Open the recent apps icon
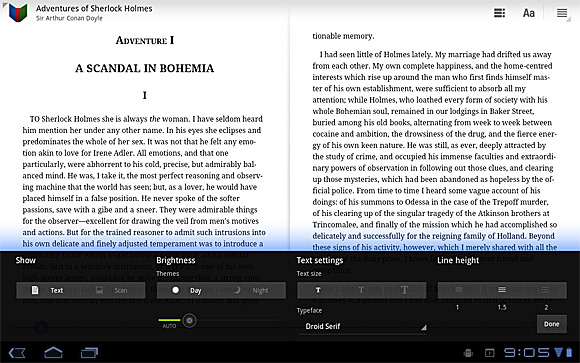This screenshot has height=363, width=580. (89, 353)
